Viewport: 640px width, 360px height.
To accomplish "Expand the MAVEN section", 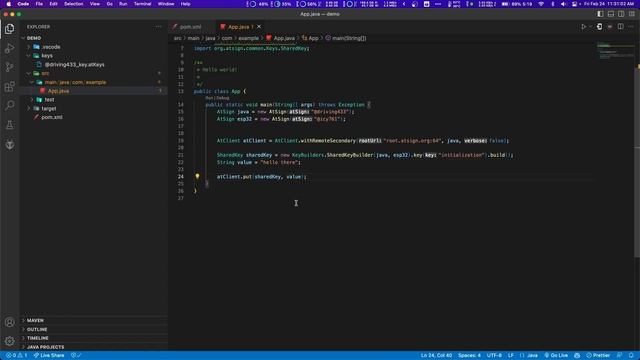I will tap(35, 320).
